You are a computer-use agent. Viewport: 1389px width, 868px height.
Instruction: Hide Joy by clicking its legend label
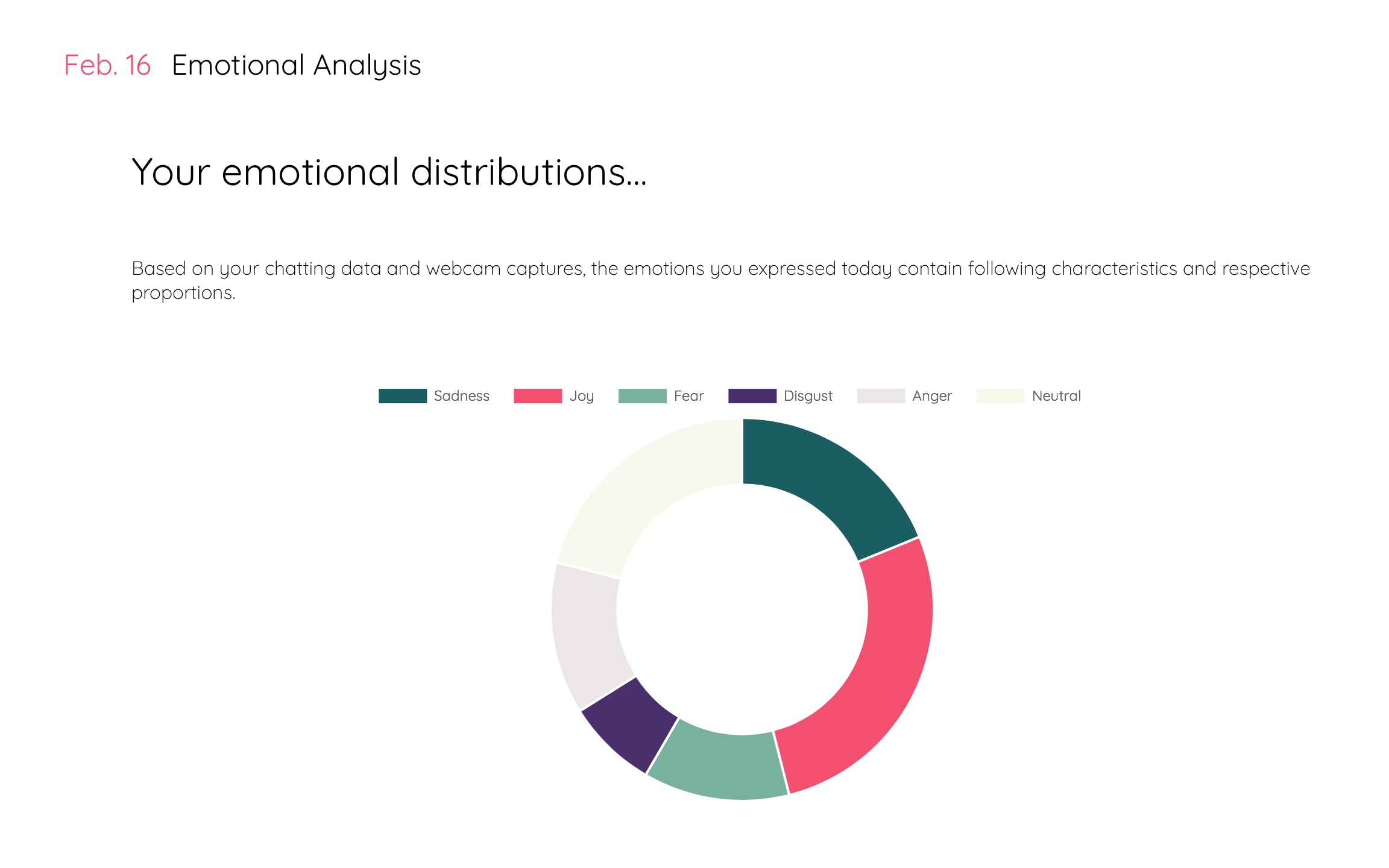[x=582, y=397]
